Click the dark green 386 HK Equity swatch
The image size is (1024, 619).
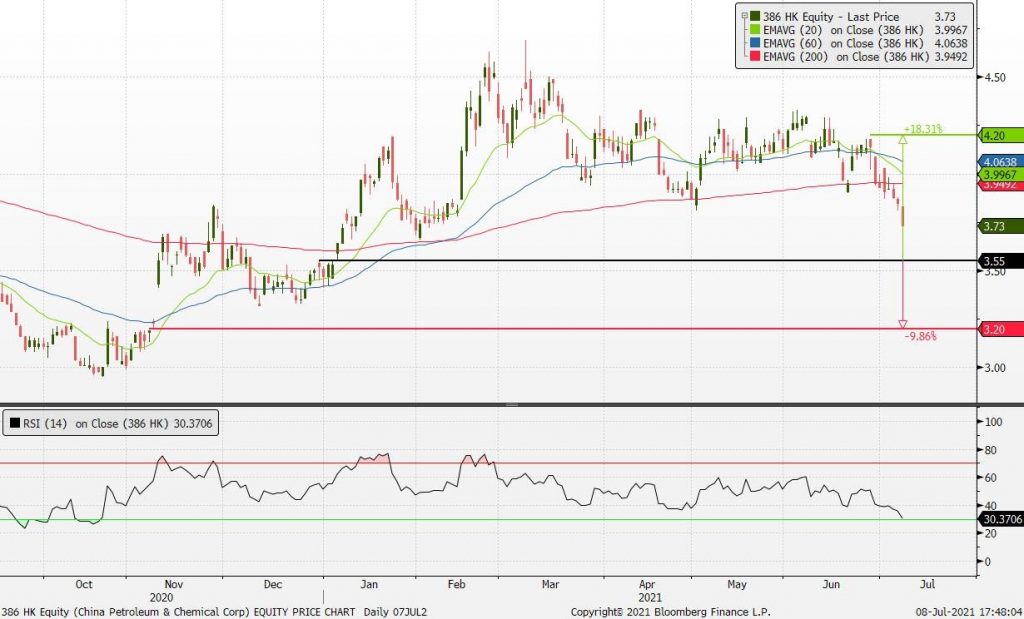[755, 17]
